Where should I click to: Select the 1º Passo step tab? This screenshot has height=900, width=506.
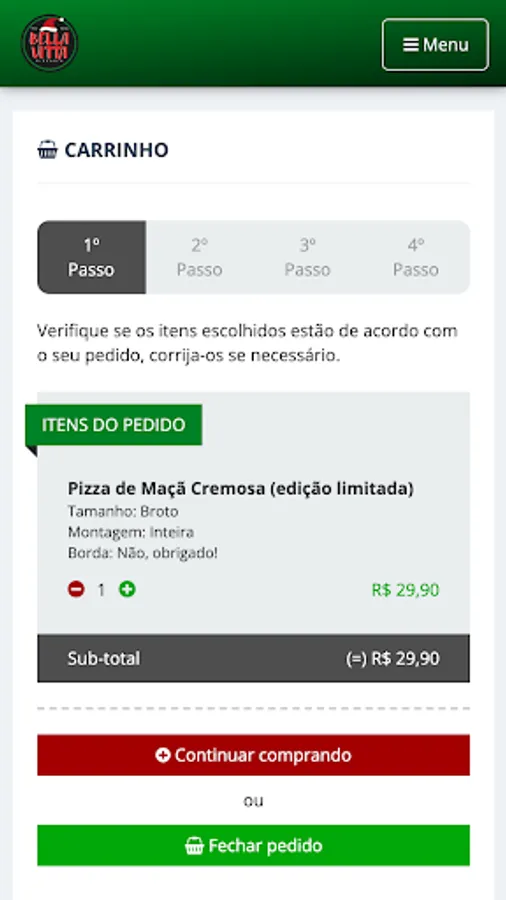click(x=91, y=257)
